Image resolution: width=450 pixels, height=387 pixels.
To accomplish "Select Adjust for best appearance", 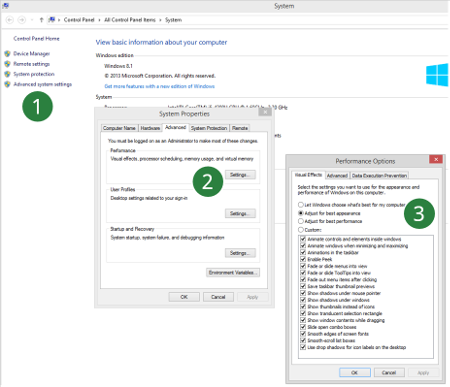I will [x=329, y=213].
